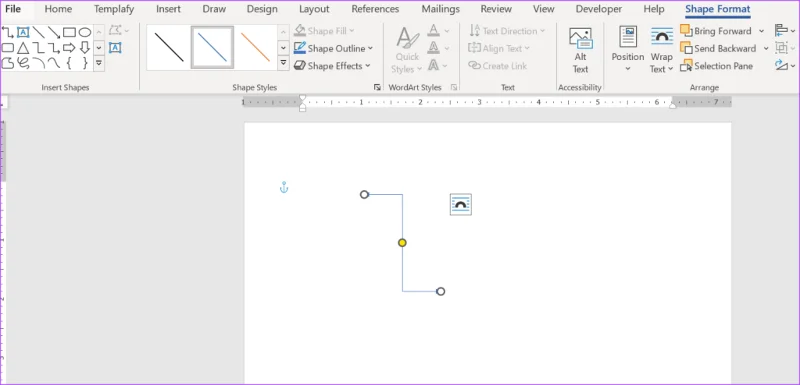Switch to the Layout tab

(x=314, y=9)
